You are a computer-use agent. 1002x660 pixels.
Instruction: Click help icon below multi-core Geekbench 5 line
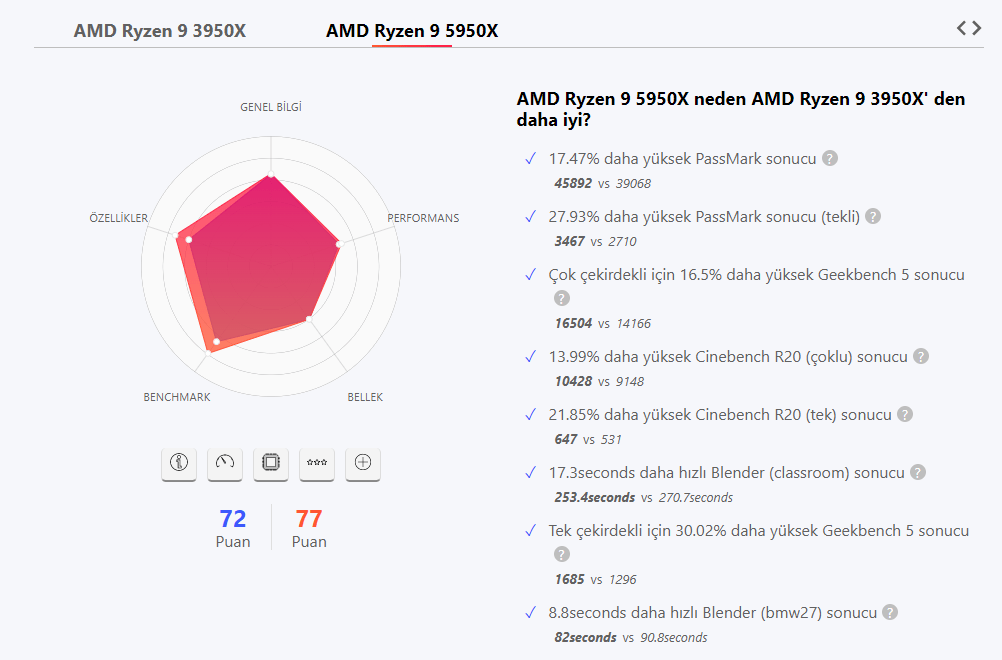click(x=562, y=298)
